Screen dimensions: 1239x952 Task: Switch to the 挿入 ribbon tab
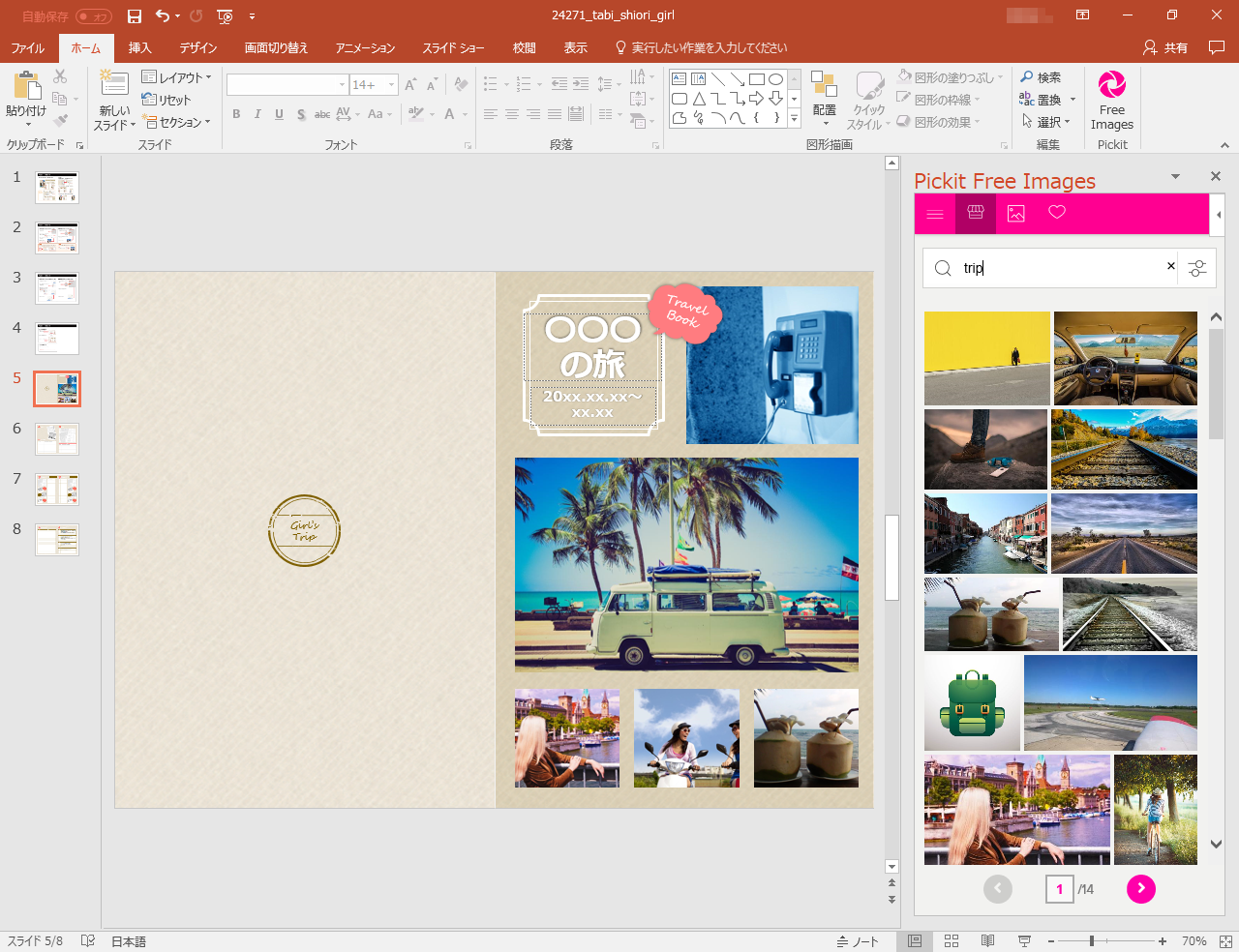138,46
